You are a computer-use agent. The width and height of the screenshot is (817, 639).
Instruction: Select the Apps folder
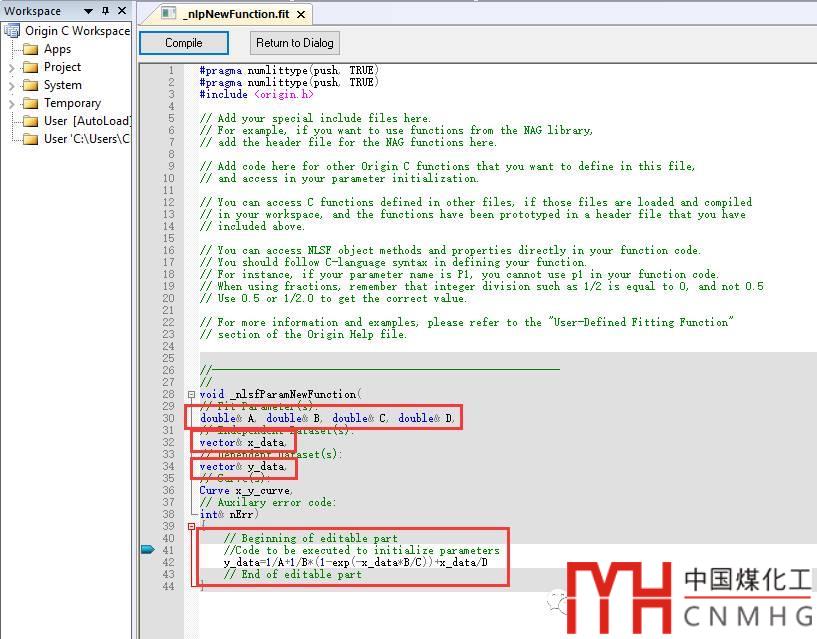tap(57, 49)
